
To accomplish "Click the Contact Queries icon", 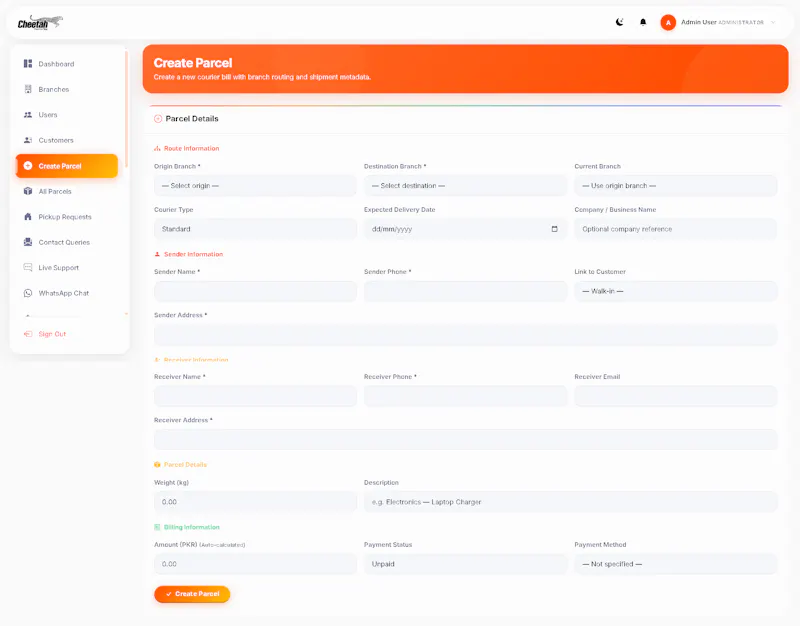I will 28,242.
